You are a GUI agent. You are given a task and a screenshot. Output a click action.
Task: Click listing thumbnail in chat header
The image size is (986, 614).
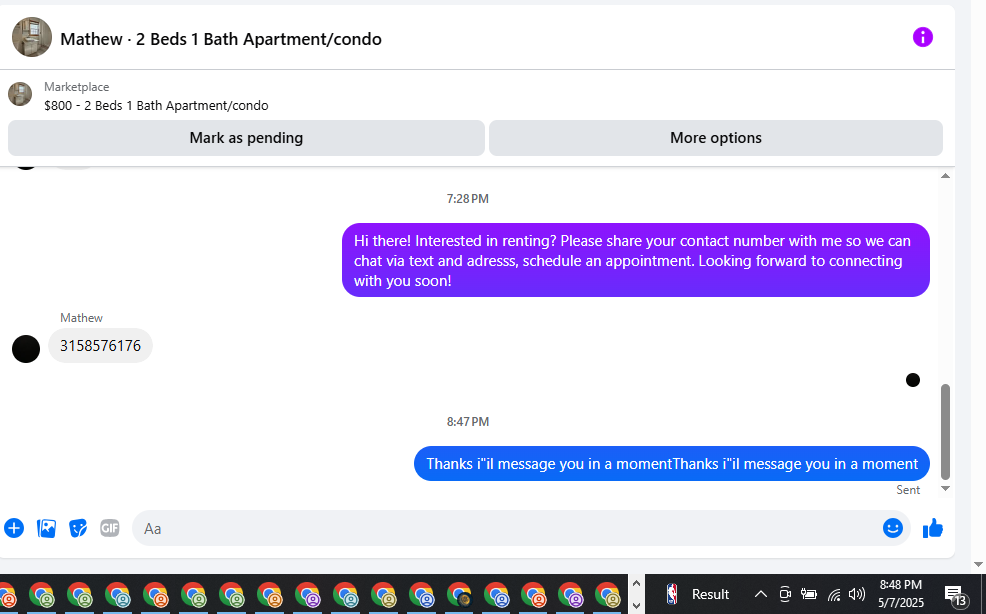32,37
